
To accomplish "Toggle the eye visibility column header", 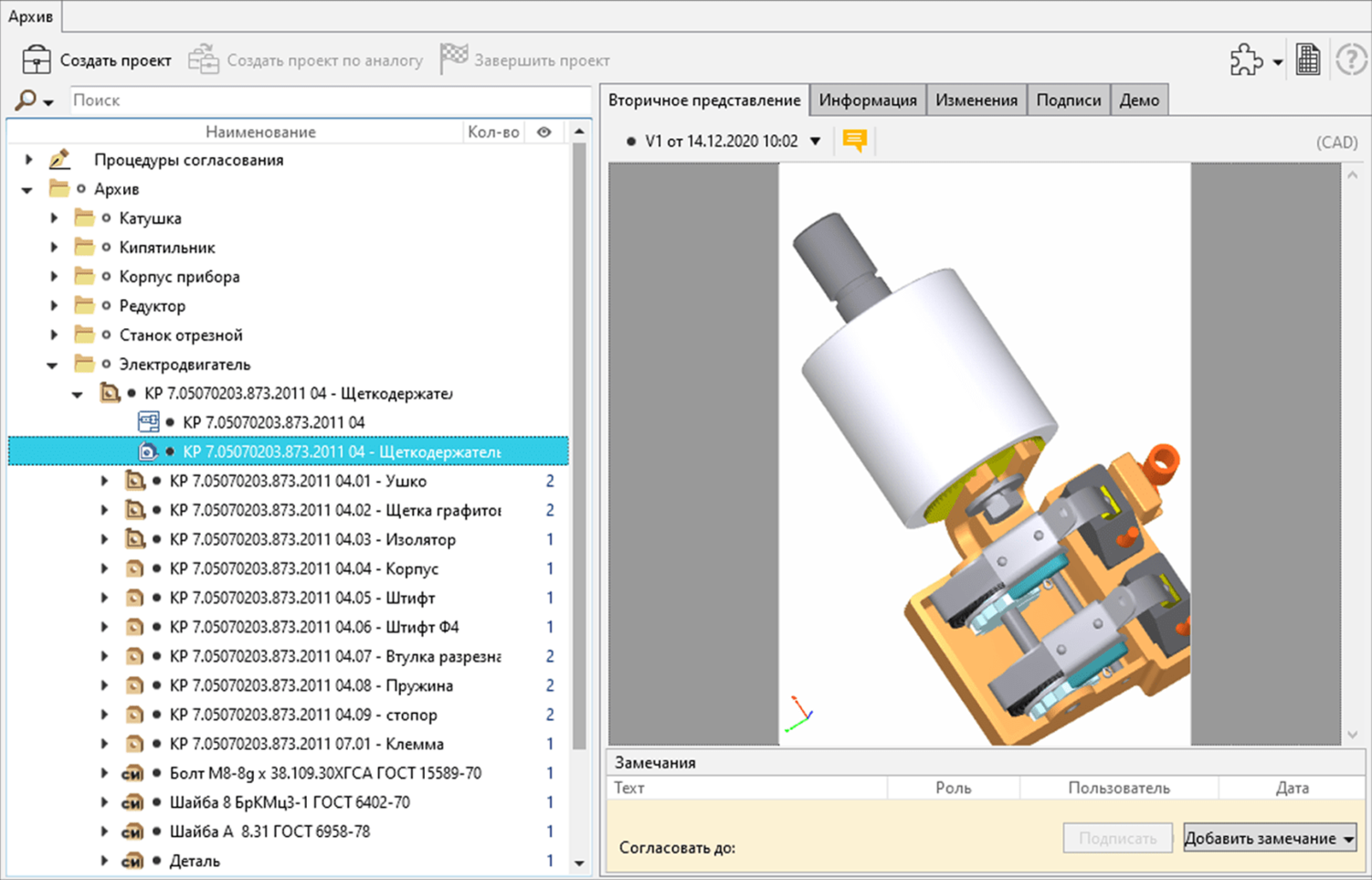I will click(544, 132).
